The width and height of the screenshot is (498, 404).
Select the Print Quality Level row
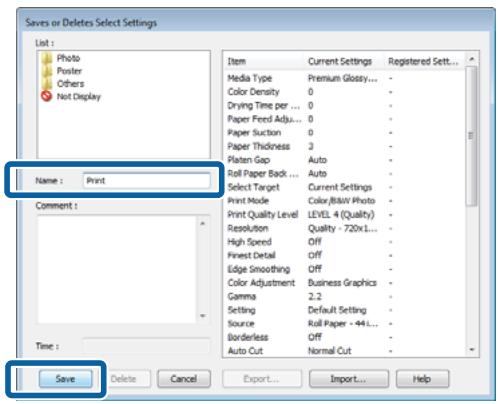coord(344,214)
